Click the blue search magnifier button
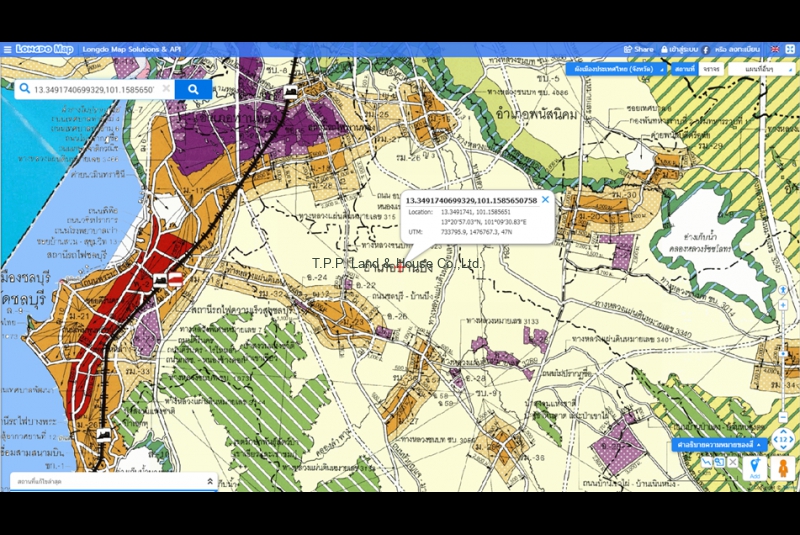The width and height of the screenshot is (800, 535). [193, 89]
